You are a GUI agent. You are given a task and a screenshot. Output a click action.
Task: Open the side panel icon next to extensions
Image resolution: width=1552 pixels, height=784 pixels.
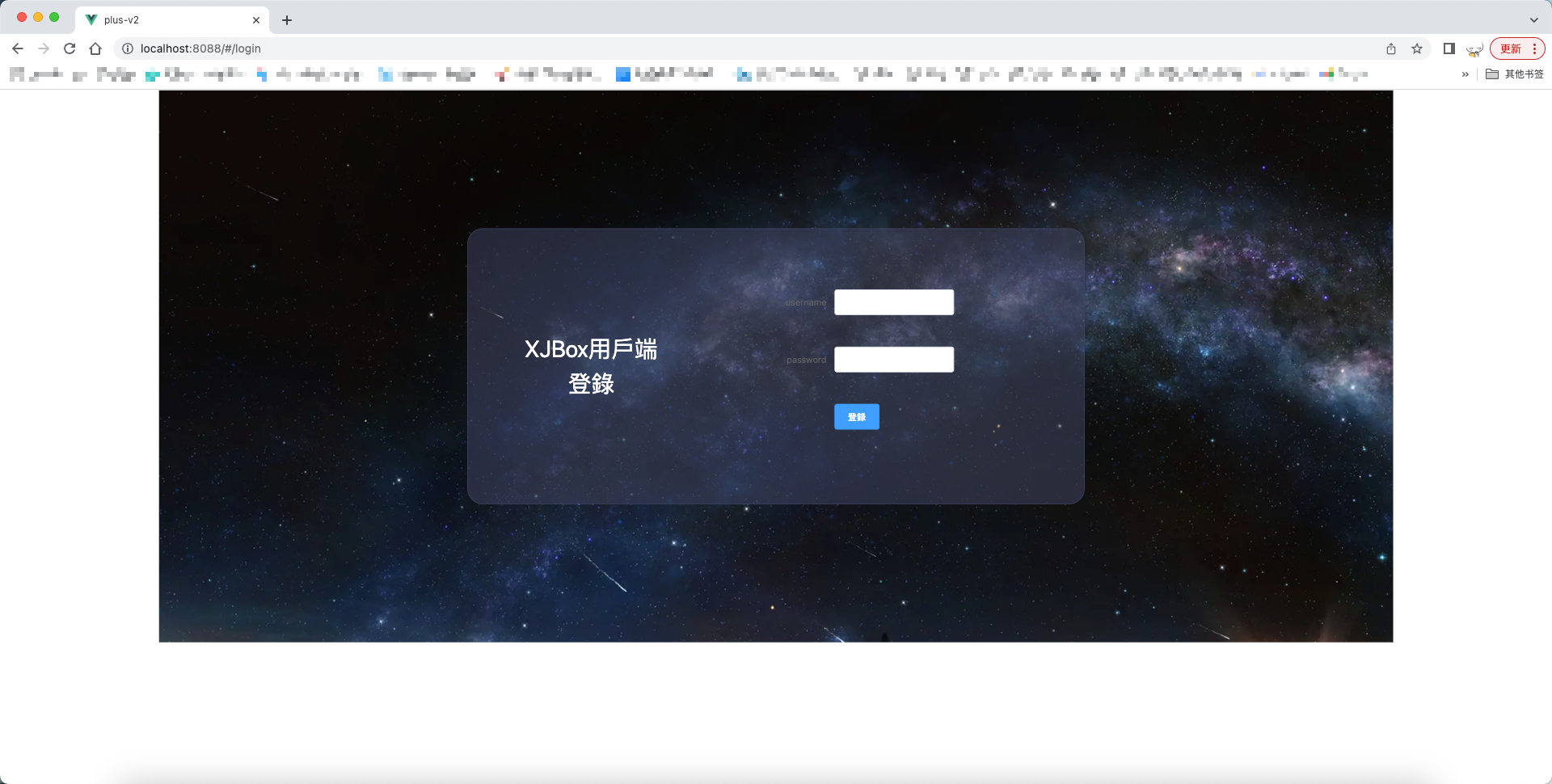[1448, 48]
